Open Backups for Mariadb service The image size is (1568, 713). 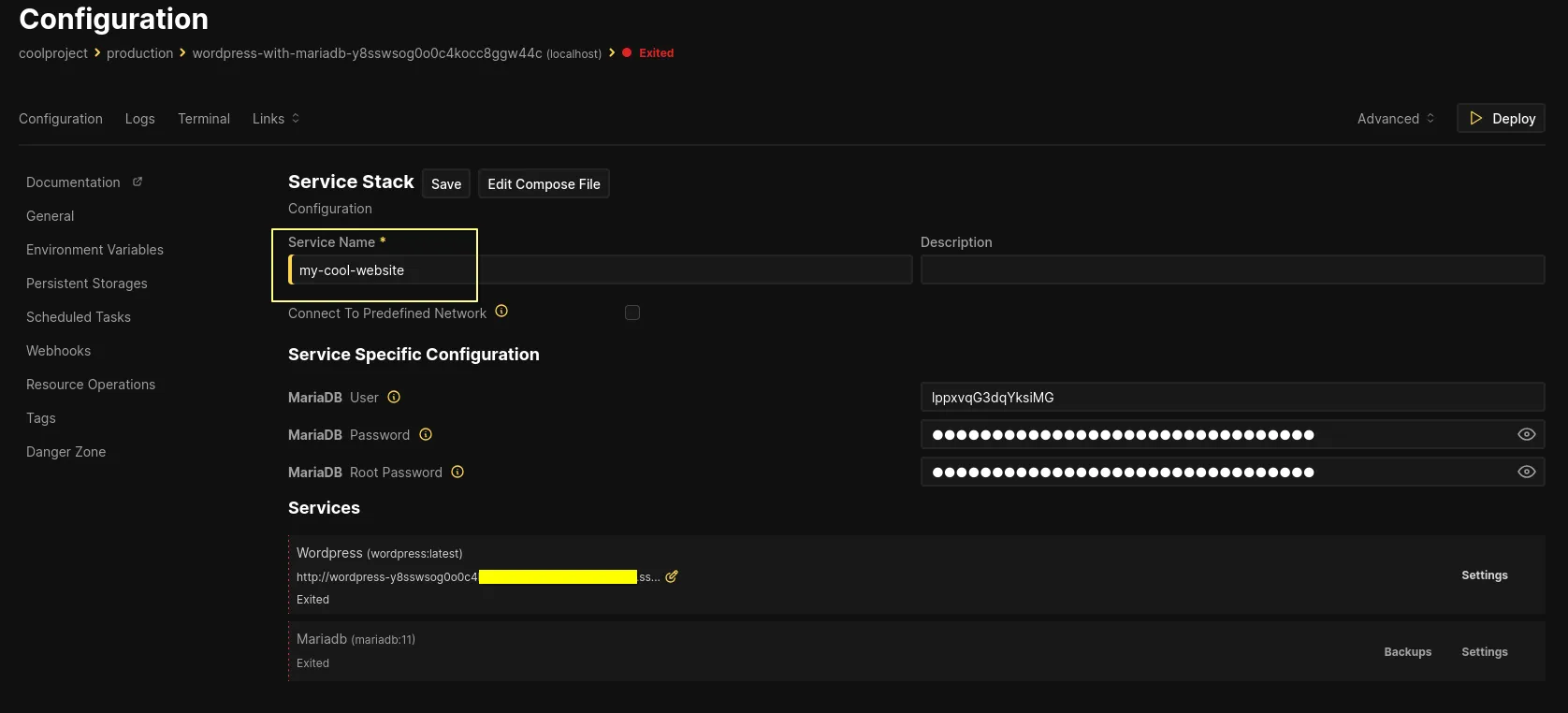click(x=1408, y=652)
